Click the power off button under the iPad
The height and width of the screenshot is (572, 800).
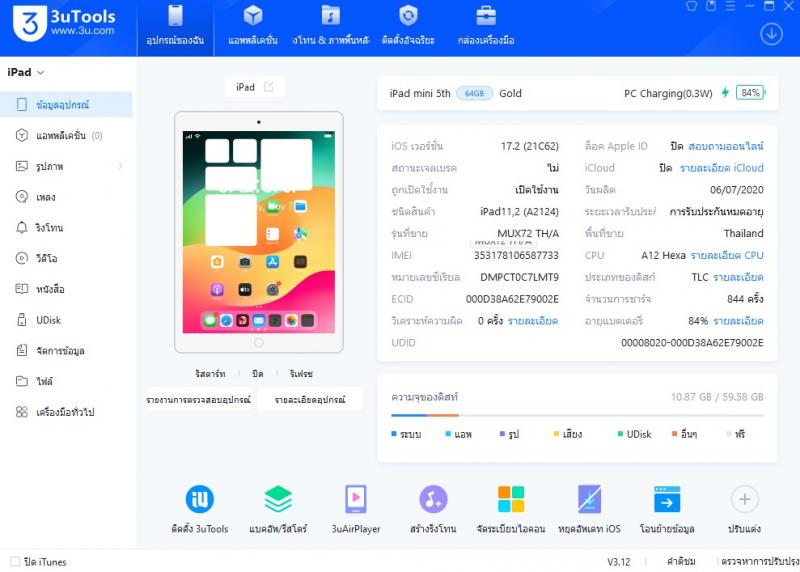258,374
